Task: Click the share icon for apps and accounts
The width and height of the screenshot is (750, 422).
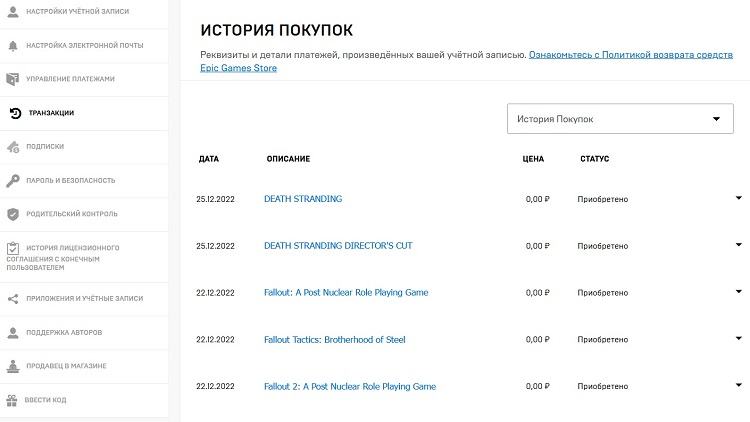Action: (13, 299)
